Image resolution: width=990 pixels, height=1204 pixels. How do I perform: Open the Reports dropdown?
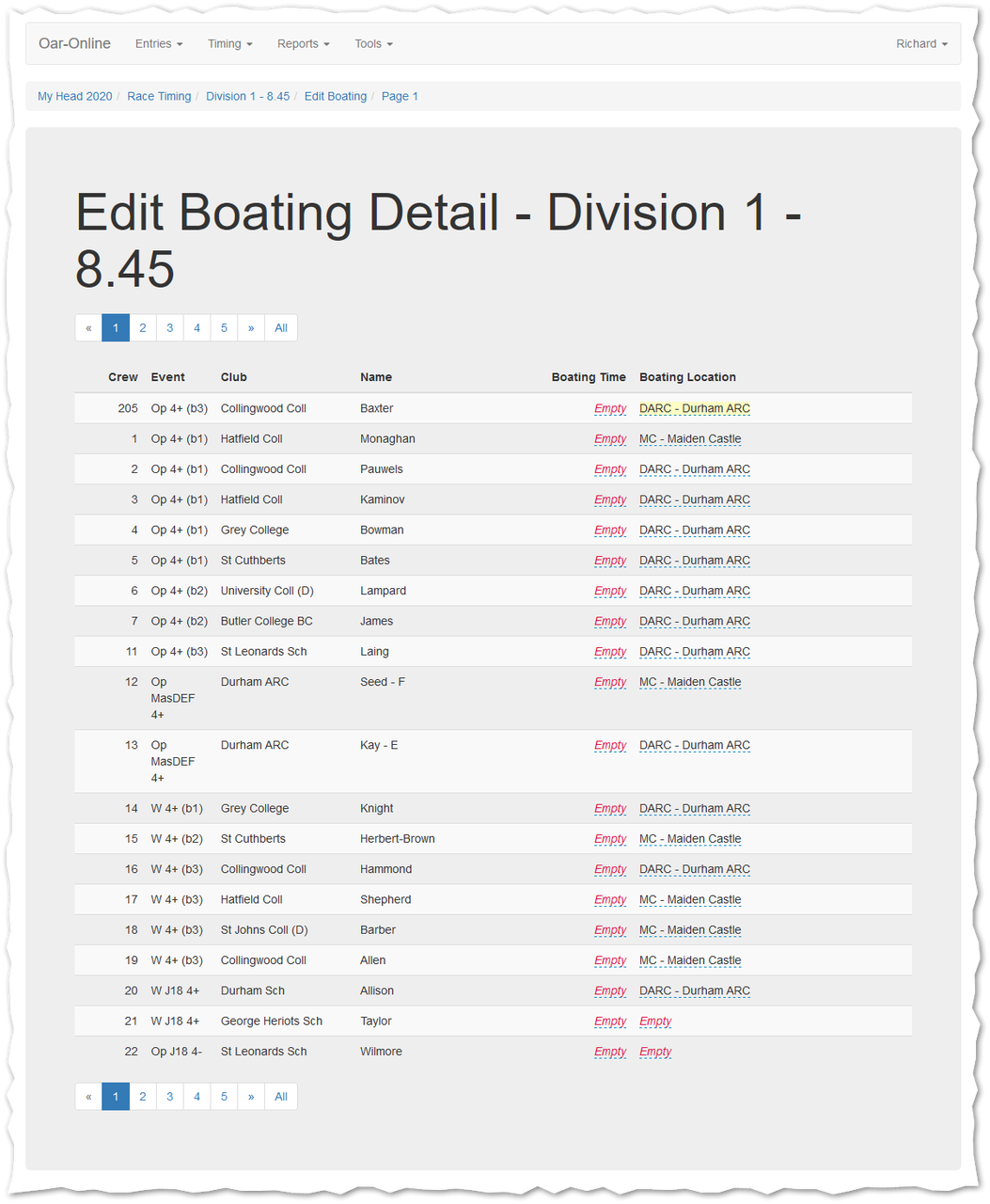(303, 44)
